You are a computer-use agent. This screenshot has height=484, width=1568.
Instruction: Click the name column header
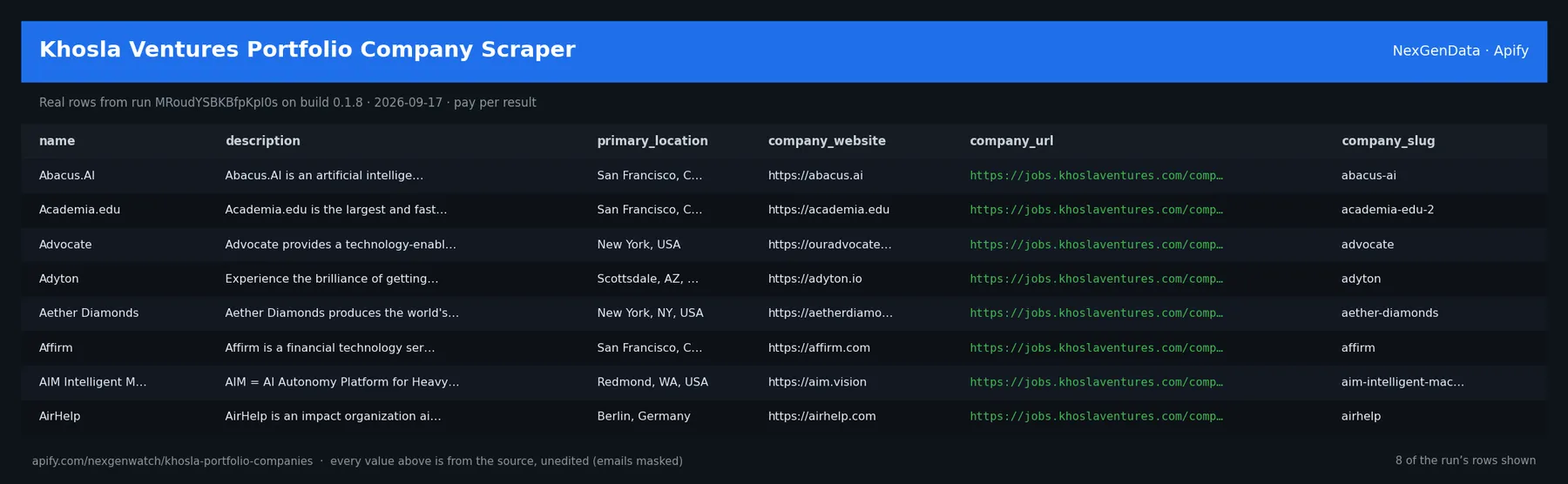coord(57,141)
